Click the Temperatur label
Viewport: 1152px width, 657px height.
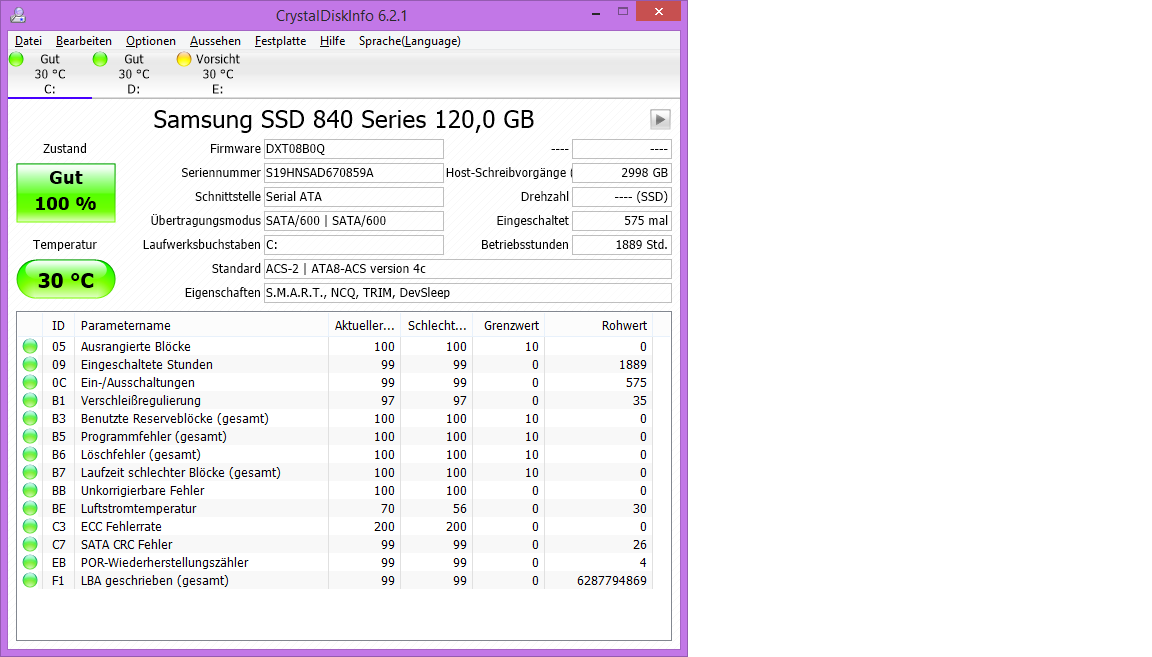point(65,245)
